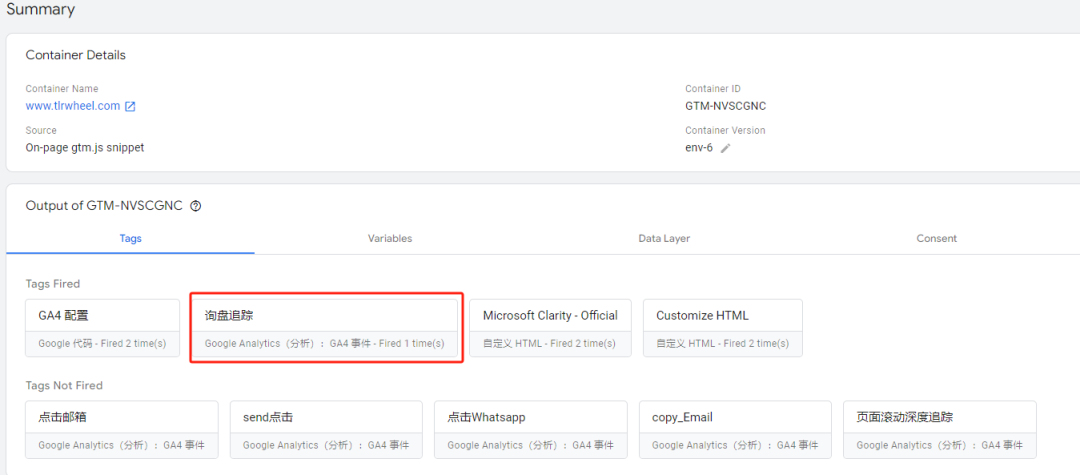Switch to the Variables tab
1080x475 pixels.
point(390,238)
